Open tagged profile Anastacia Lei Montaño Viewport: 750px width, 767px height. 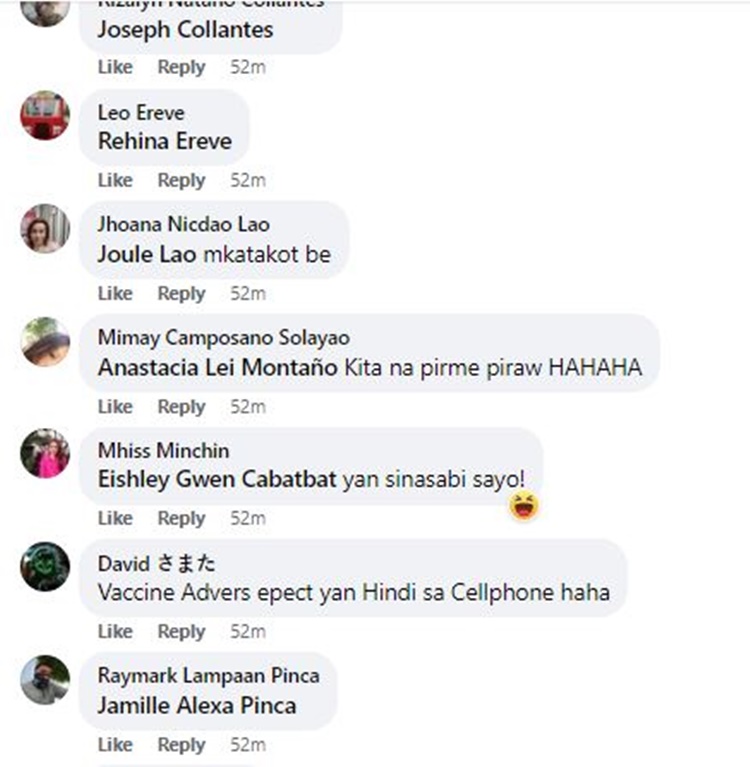pyautogui.click(x=218, y=367)
